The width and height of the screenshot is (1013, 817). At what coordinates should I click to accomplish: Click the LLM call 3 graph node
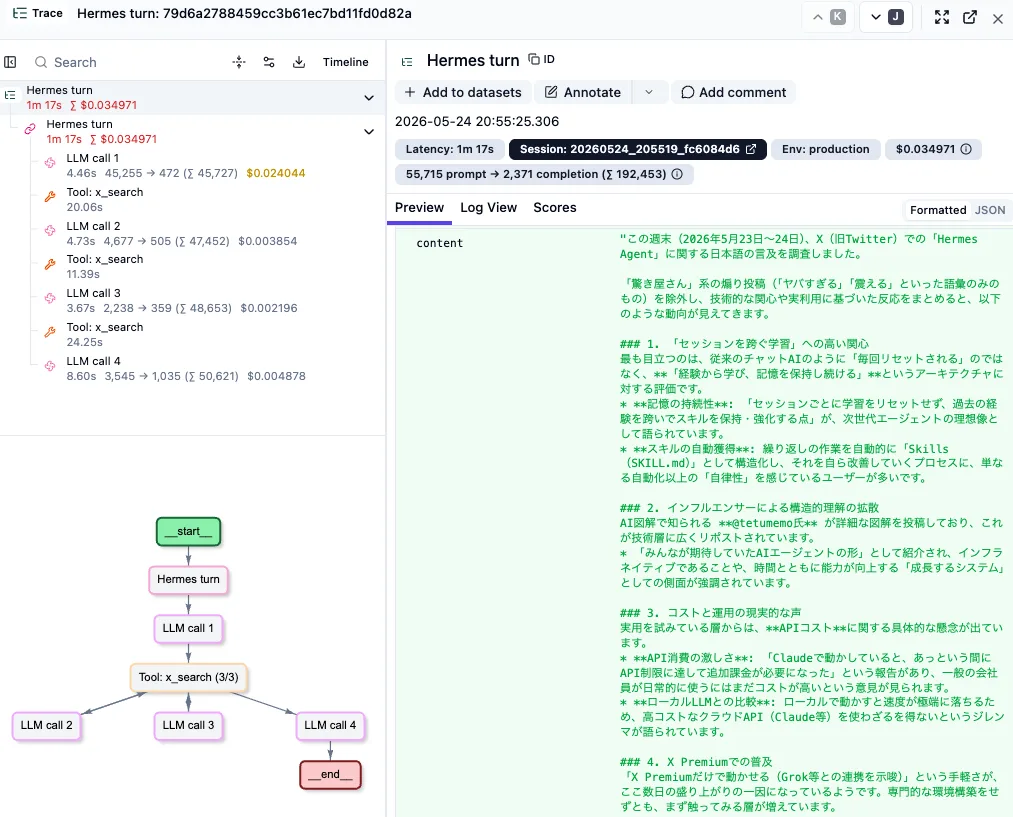[x=188, y=725]
